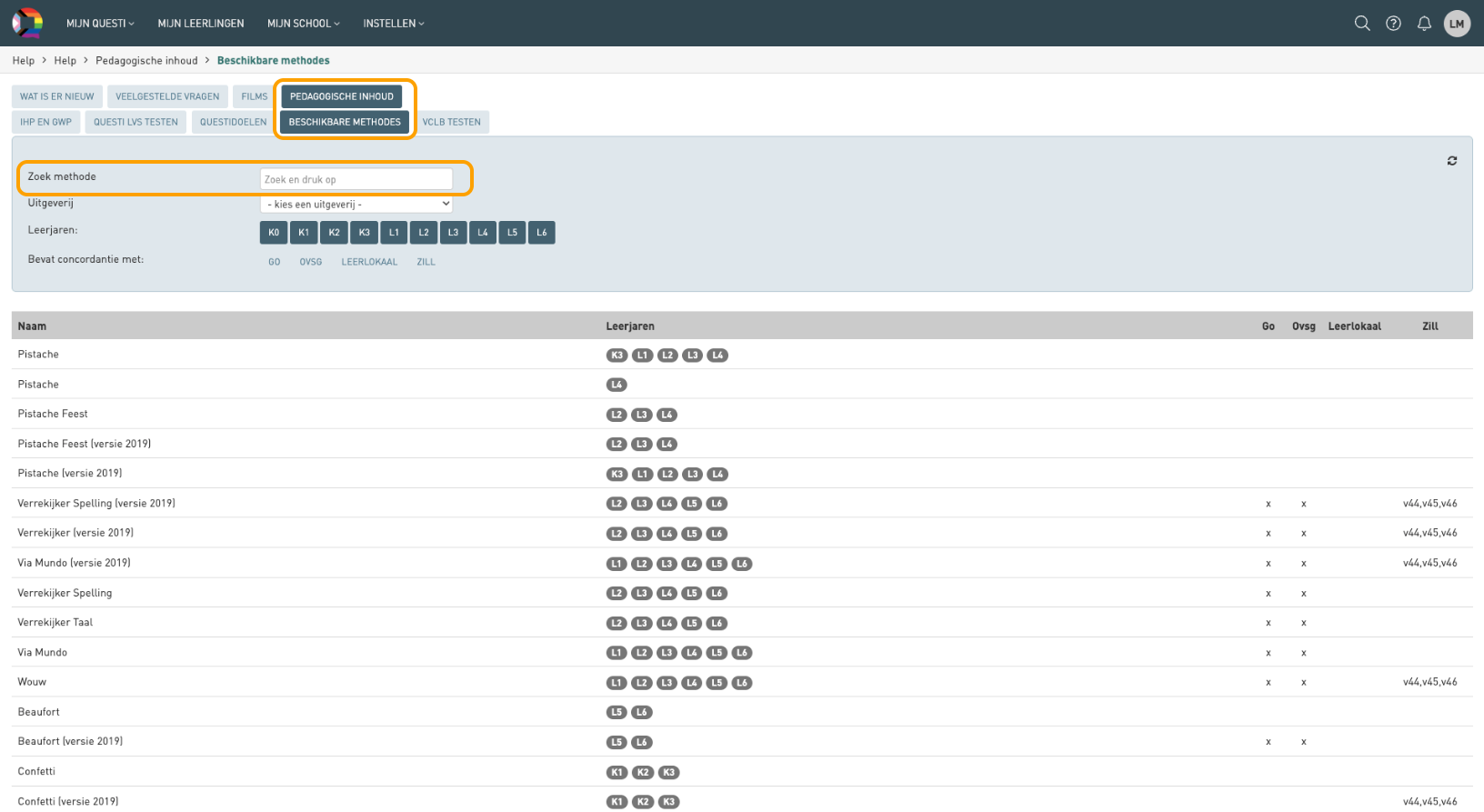Click the Questi rainbow logo

27,23
